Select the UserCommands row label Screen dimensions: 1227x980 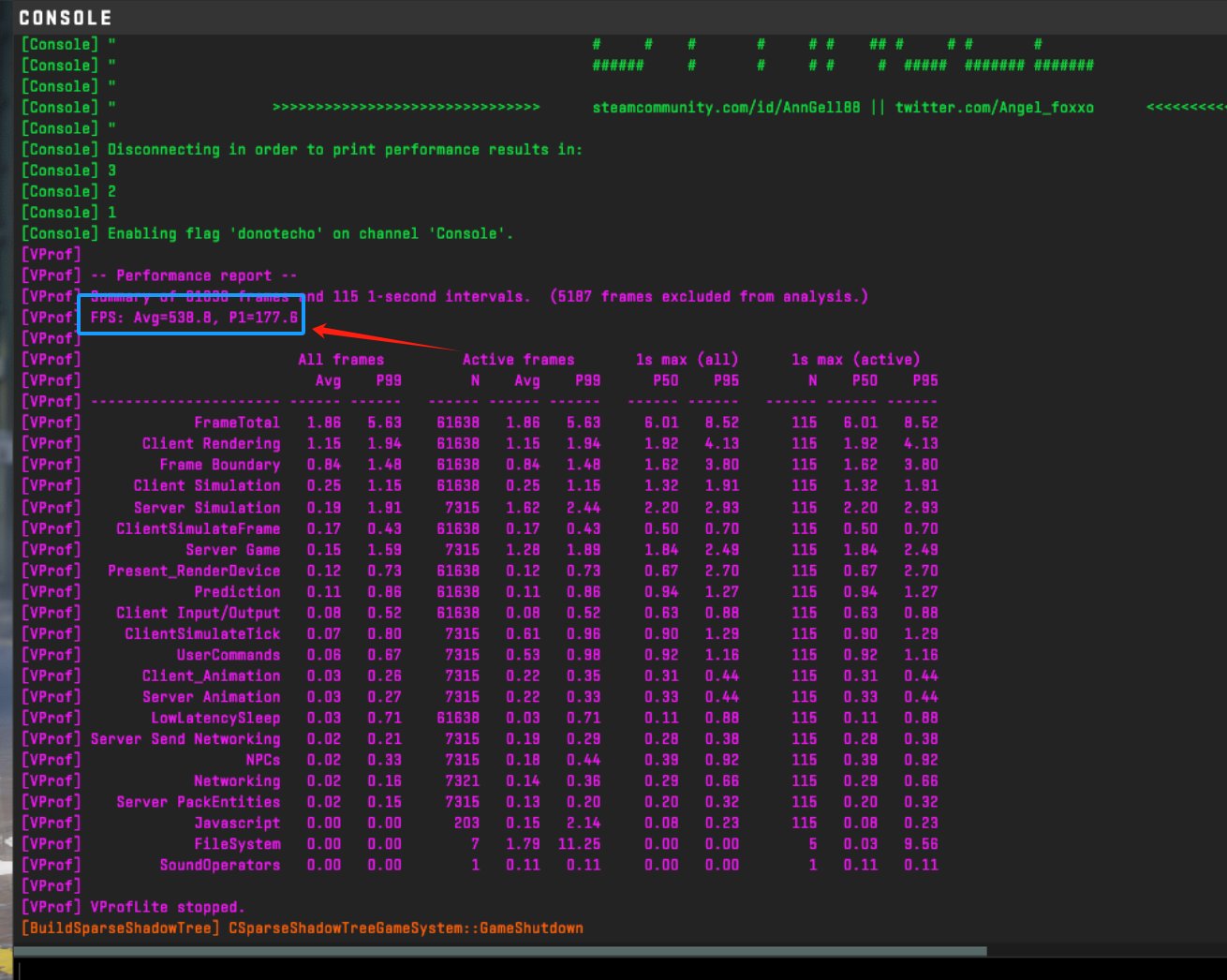(x=229, y=655)
